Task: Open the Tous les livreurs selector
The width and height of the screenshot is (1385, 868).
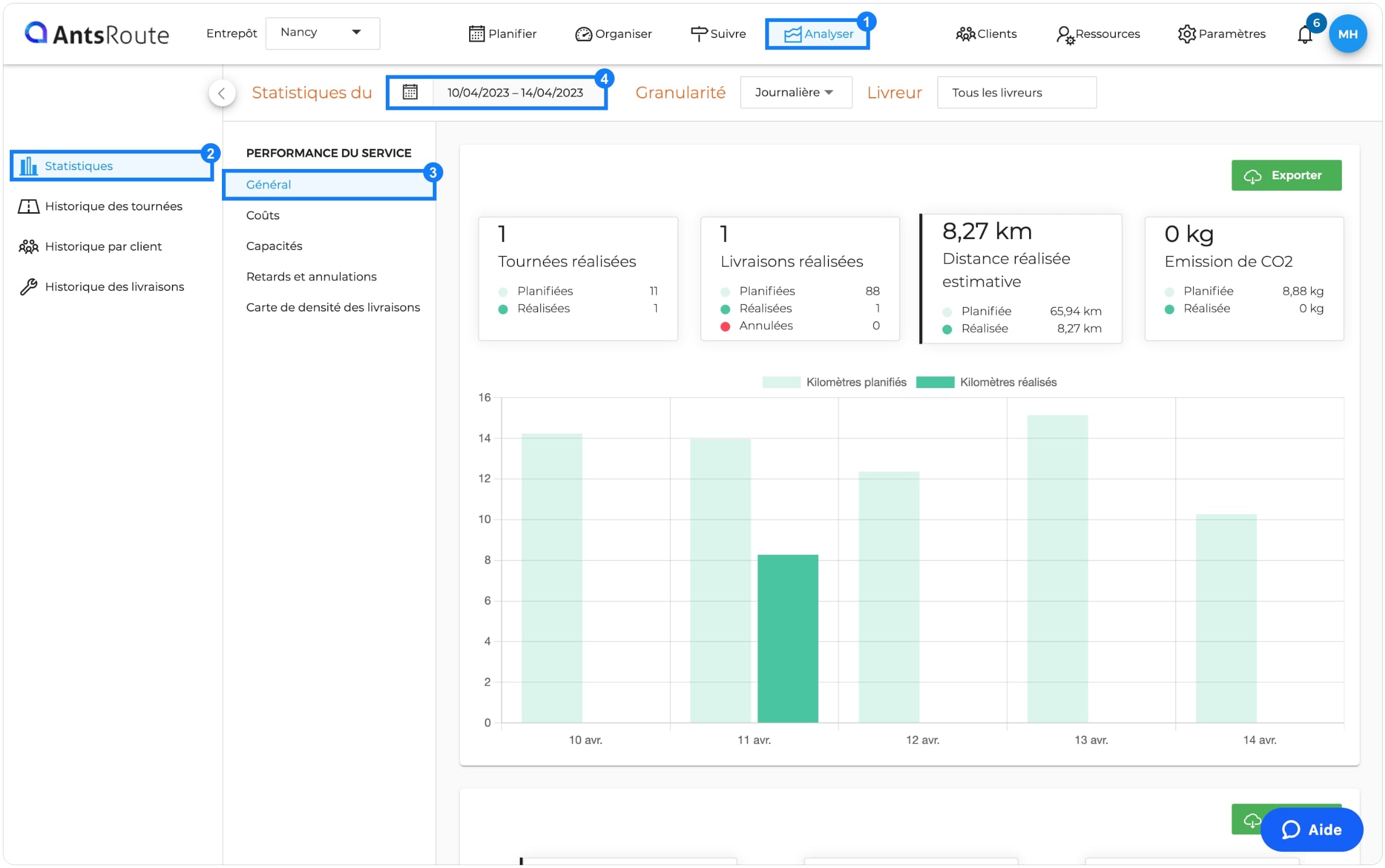Action: pyautogui.click(x=1016, y=93)
